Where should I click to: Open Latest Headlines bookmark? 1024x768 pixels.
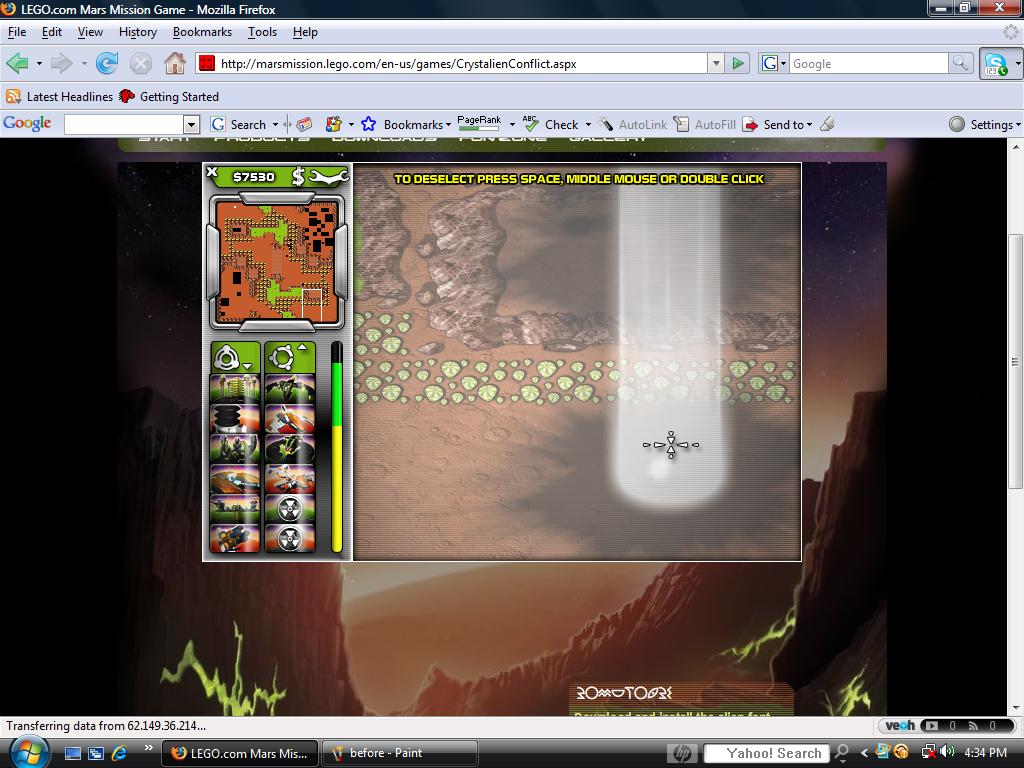[59, 97]
